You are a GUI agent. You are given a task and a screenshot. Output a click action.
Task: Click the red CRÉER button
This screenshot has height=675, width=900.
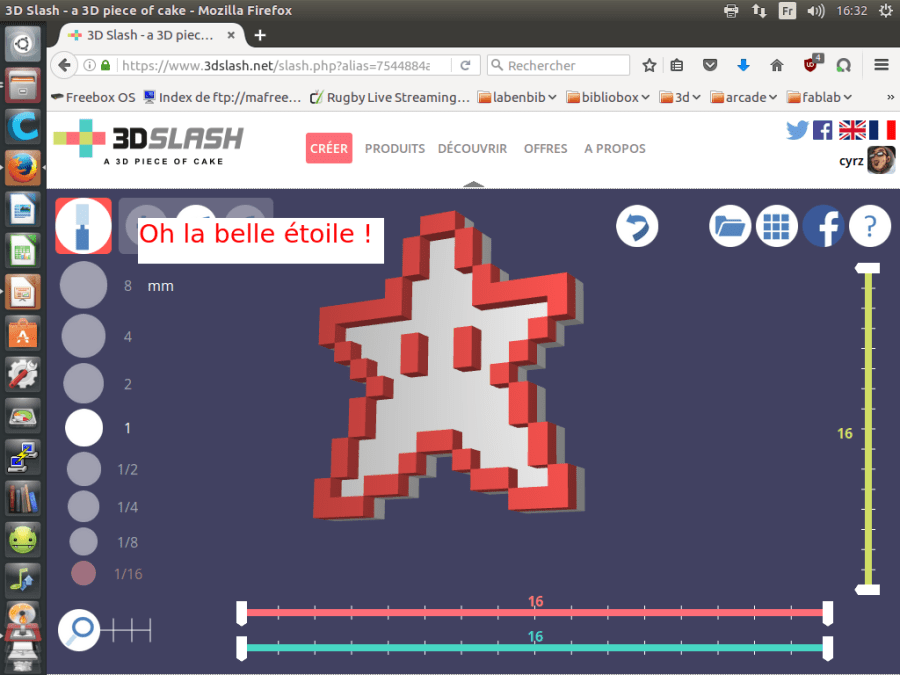coord(329,148)
